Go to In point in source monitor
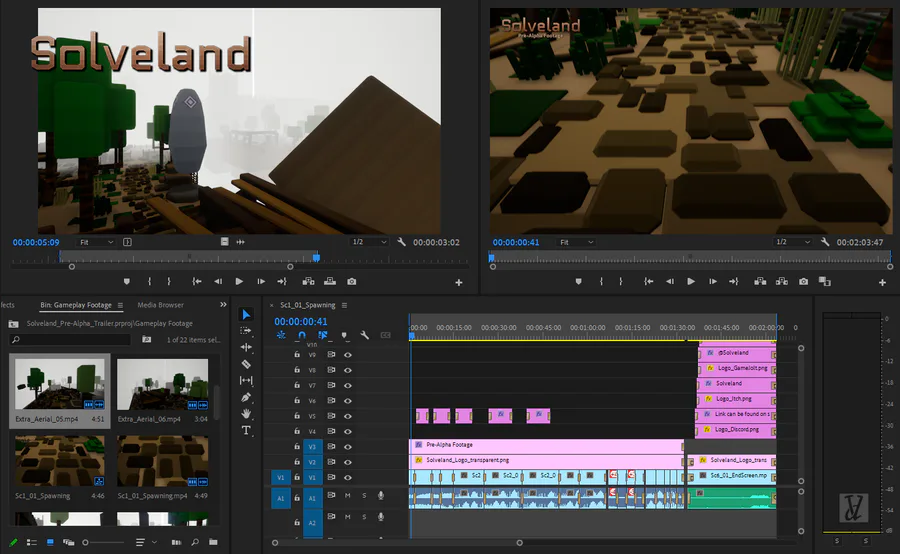The width and height of the screenshot is (900, 554). point(196,281)
